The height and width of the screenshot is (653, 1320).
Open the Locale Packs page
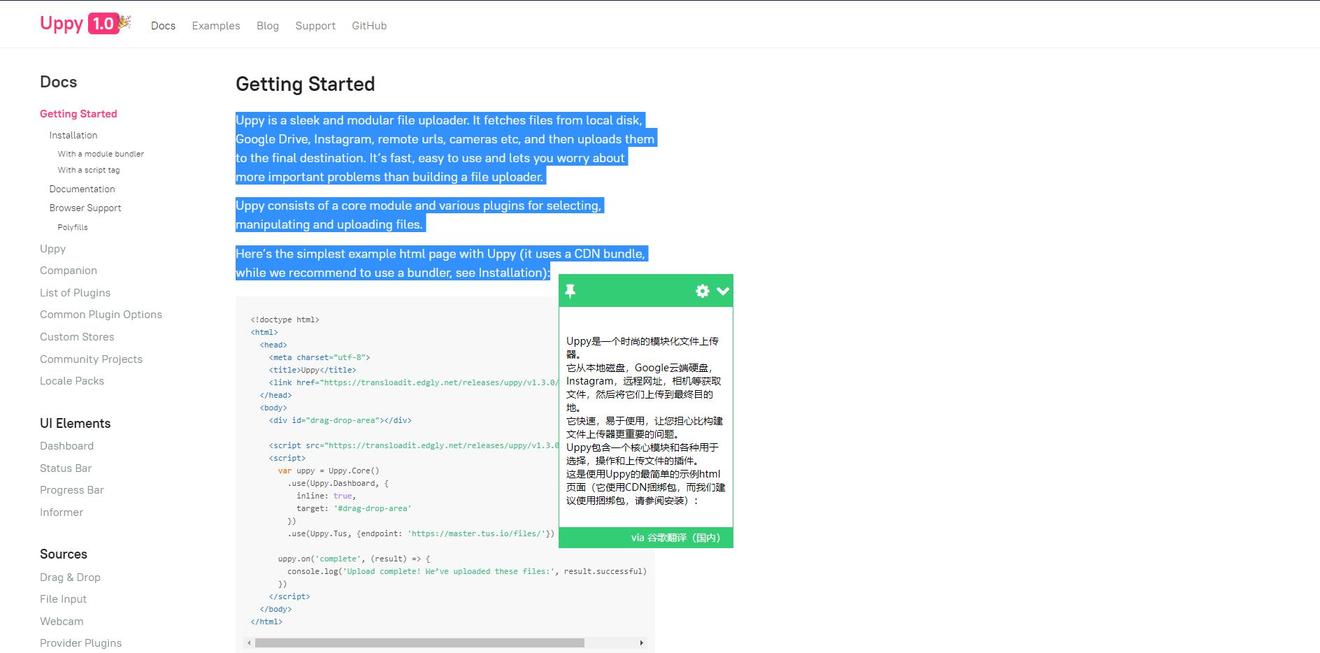(x=73, y=380)
